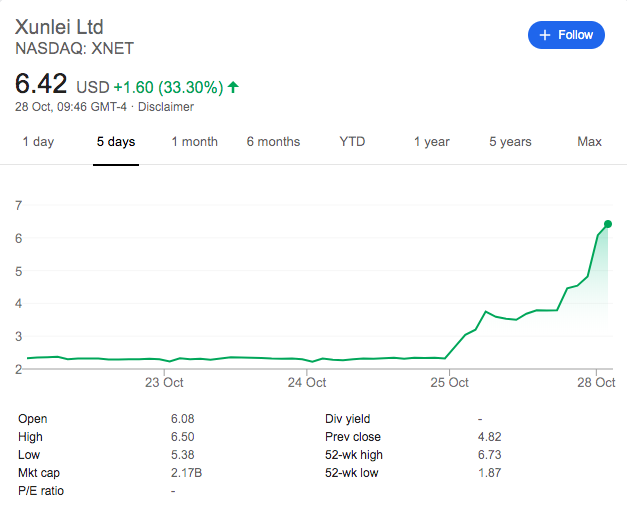Click the y-axis label 2
Screen dimensions: 627x509
[x=18, y=369]
